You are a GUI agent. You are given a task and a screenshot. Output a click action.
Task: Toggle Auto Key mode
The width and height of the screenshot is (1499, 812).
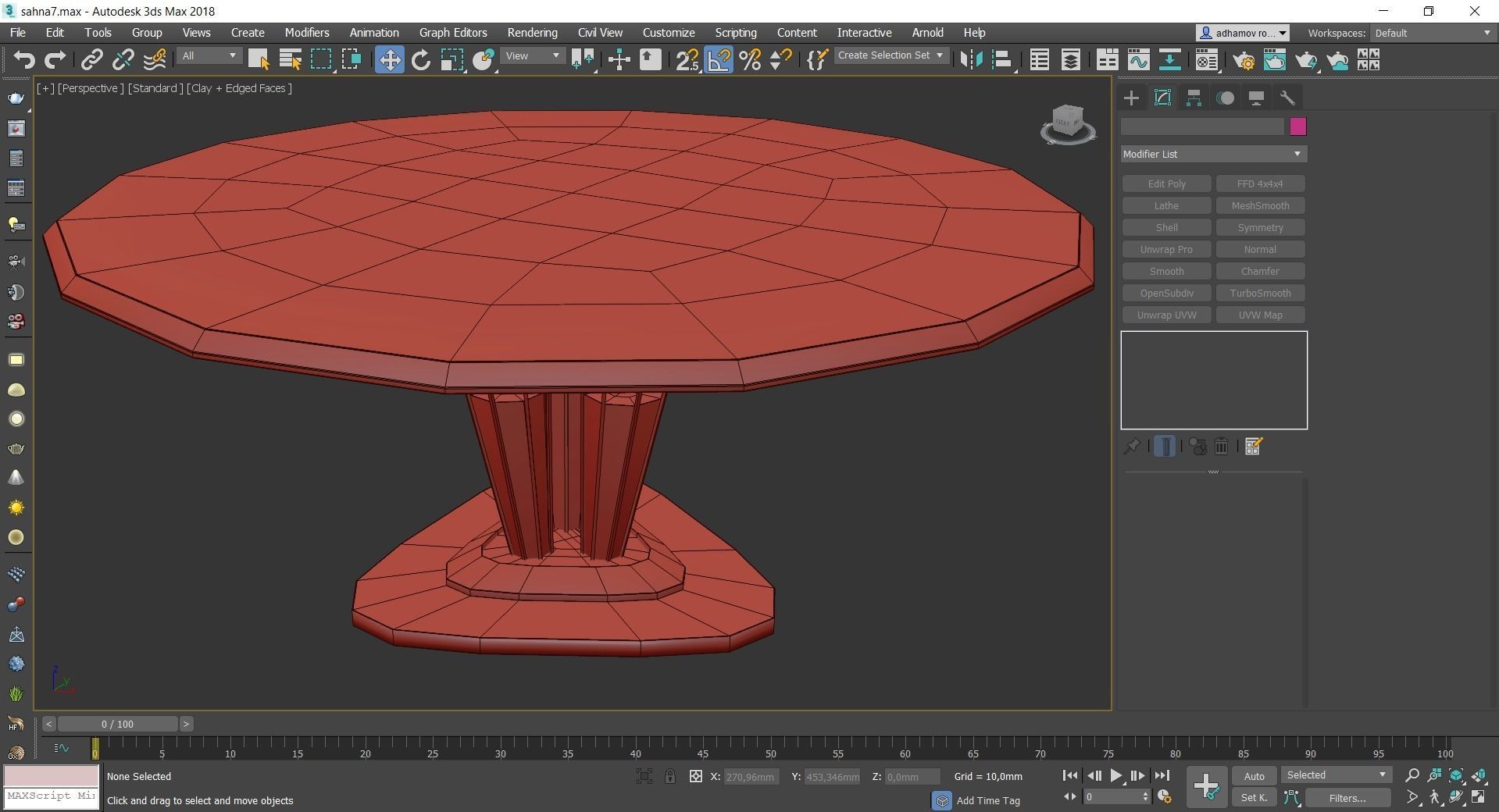coord(1254,775)
